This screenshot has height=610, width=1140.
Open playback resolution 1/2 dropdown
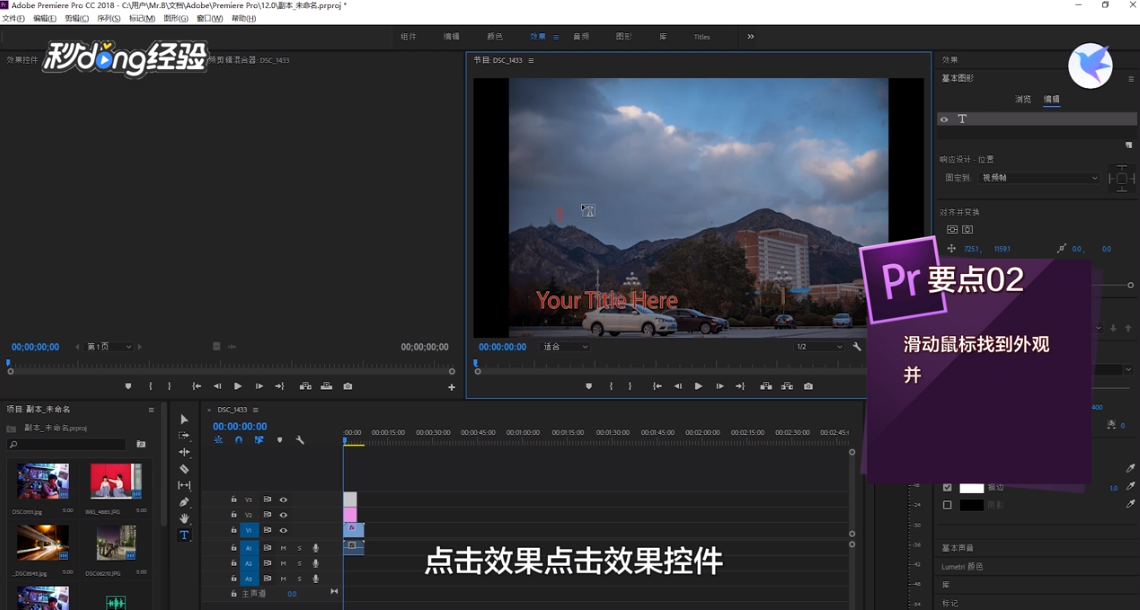pos(819,347)
